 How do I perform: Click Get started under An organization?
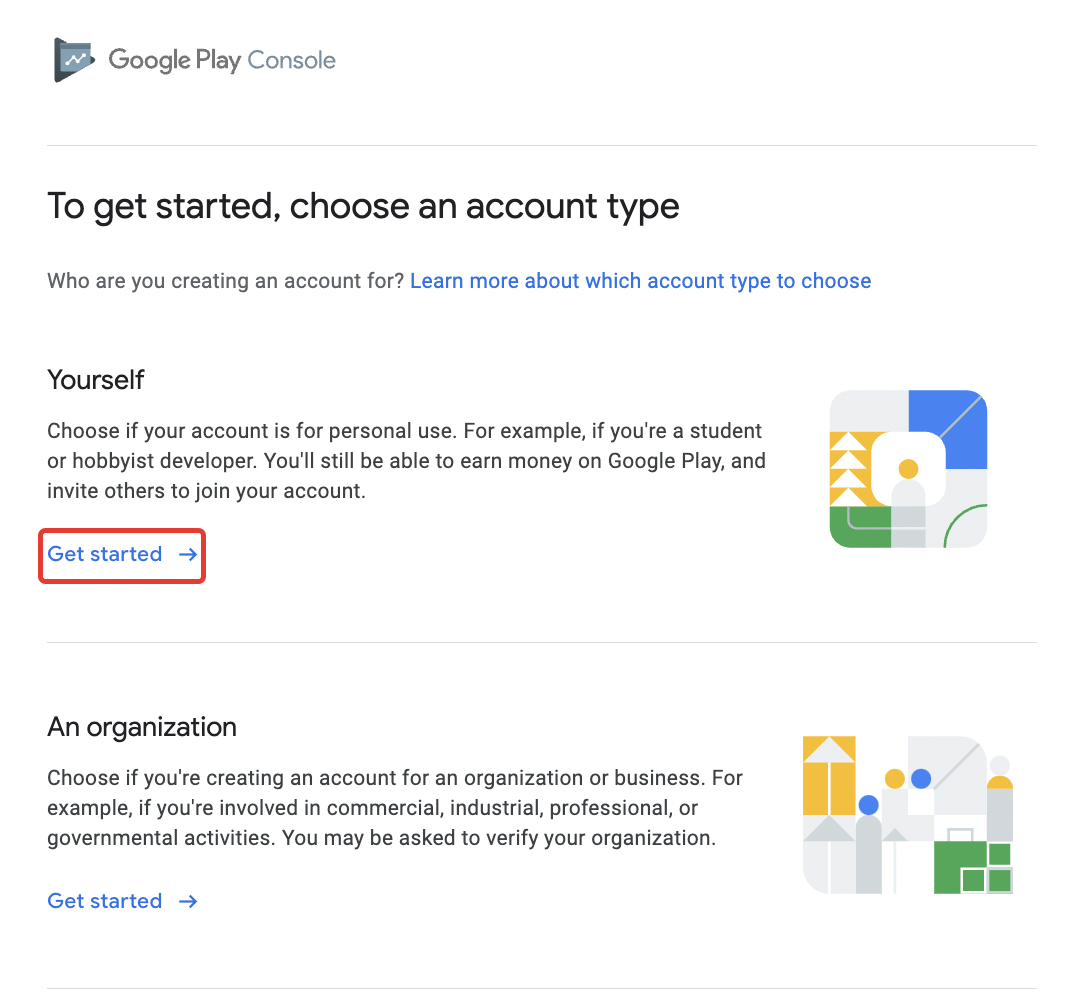[105, 901]
